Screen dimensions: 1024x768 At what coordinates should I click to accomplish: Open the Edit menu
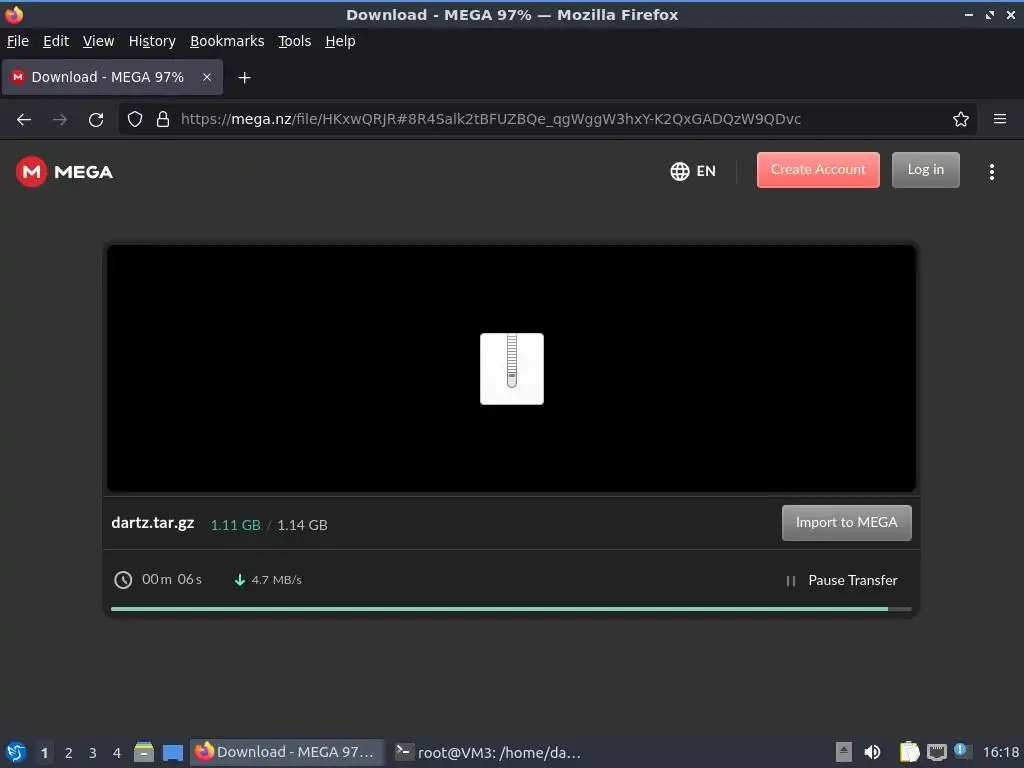pyautogui.click(x=56, y=41)
